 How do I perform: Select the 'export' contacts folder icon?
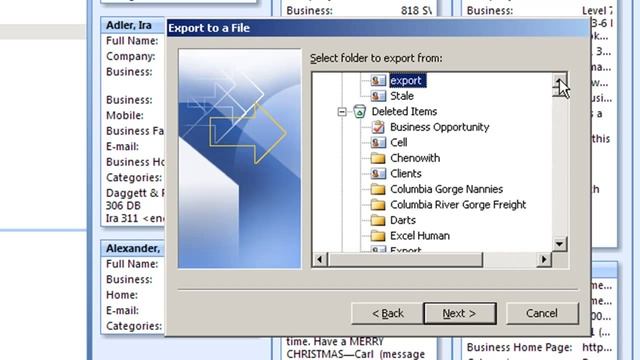click(x=378, y=80)
